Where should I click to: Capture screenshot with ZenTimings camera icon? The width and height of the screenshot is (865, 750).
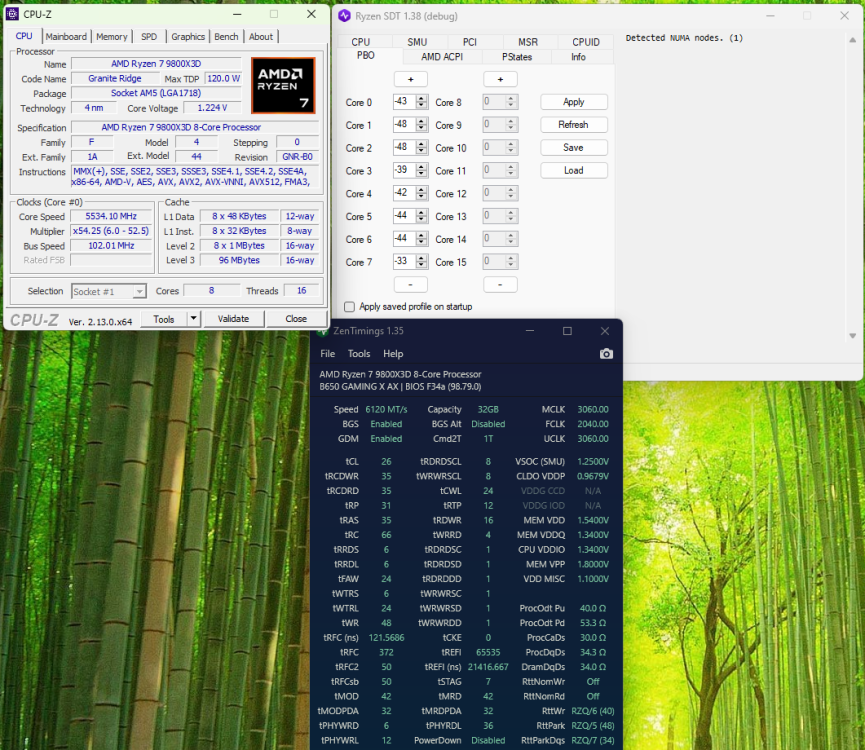coord(606,354)
